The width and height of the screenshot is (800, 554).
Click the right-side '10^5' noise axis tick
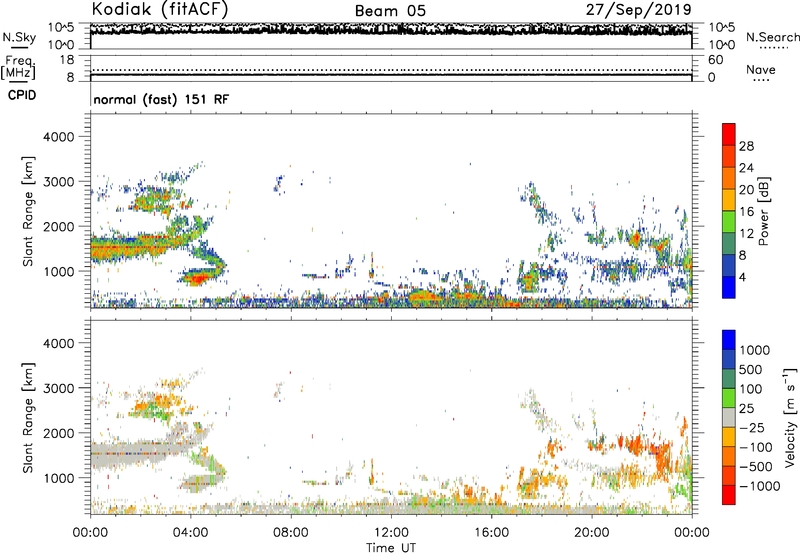[x=721, y=27]
